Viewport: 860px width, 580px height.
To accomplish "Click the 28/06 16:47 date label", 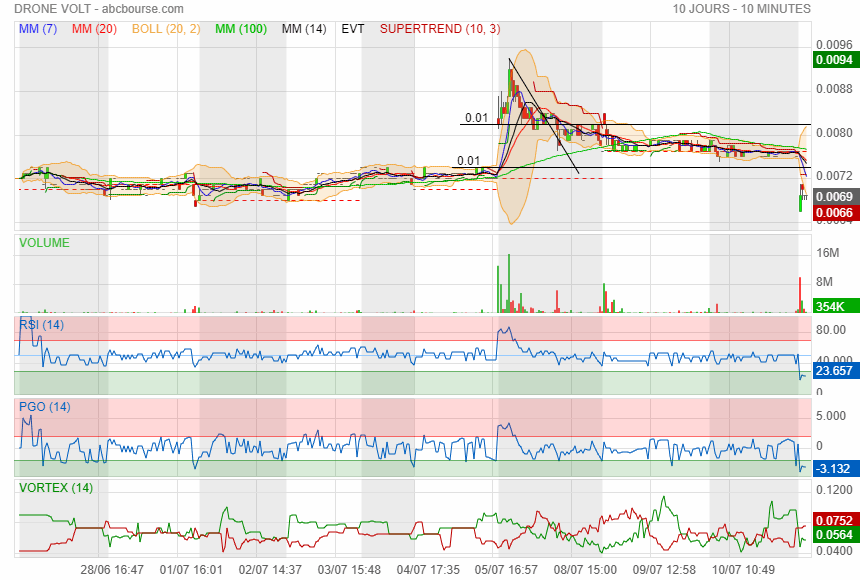I will pos(112,570).
